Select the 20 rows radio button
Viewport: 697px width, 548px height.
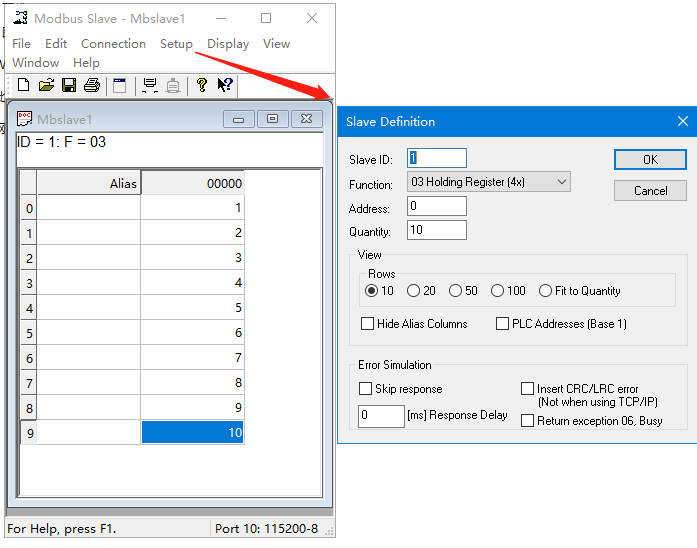coord(414,291)
